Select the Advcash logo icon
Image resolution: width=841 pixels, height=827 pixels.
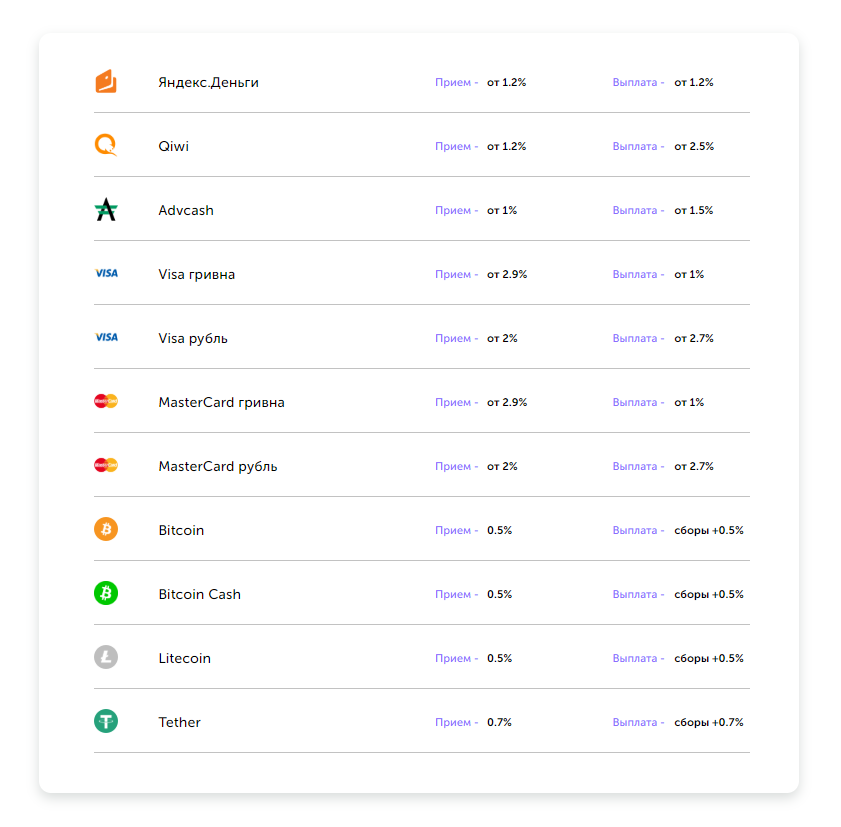coord(106,210)
